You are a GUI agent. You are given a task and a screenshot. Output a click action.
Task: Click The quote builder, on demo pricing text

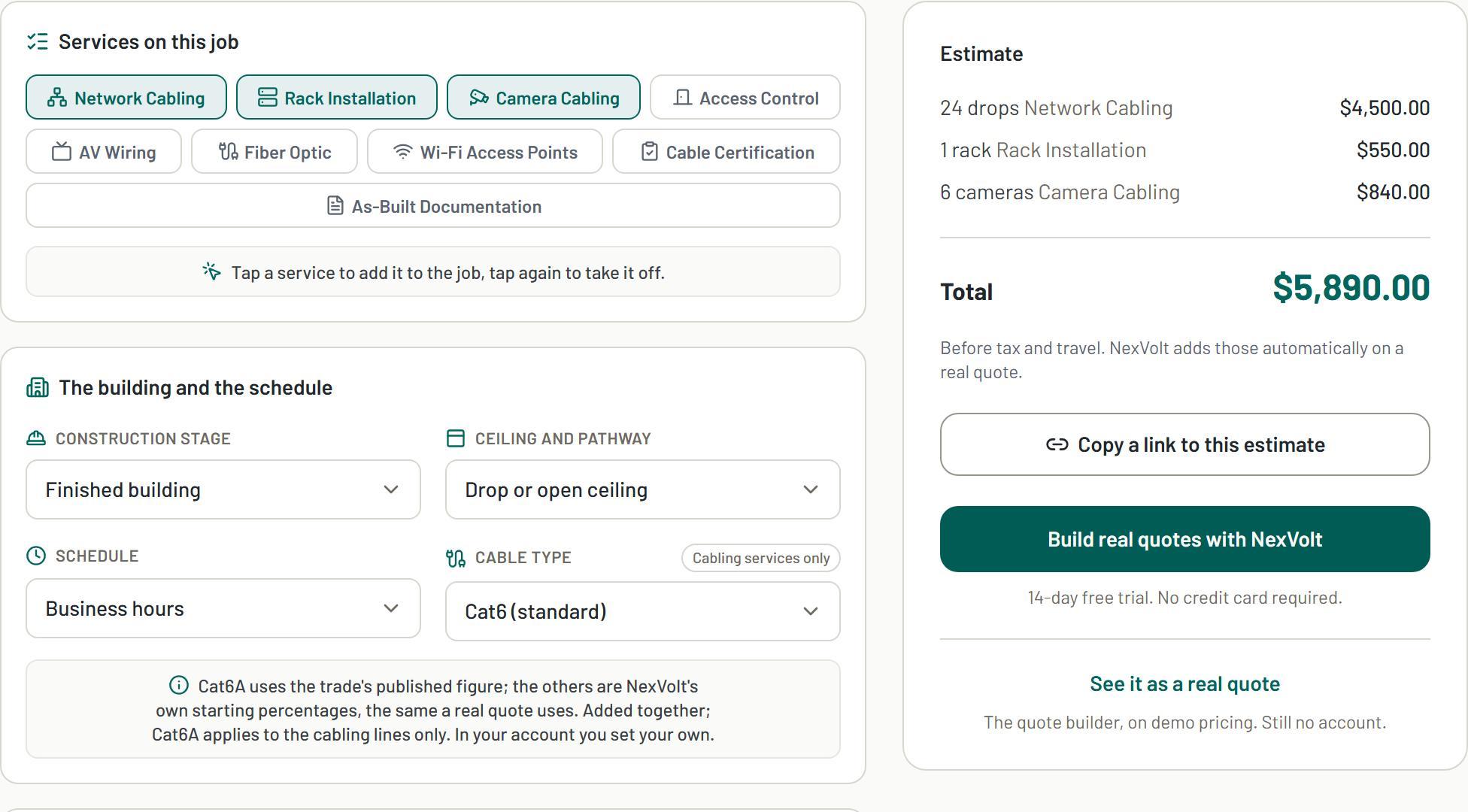click(x=1185, y=723)
